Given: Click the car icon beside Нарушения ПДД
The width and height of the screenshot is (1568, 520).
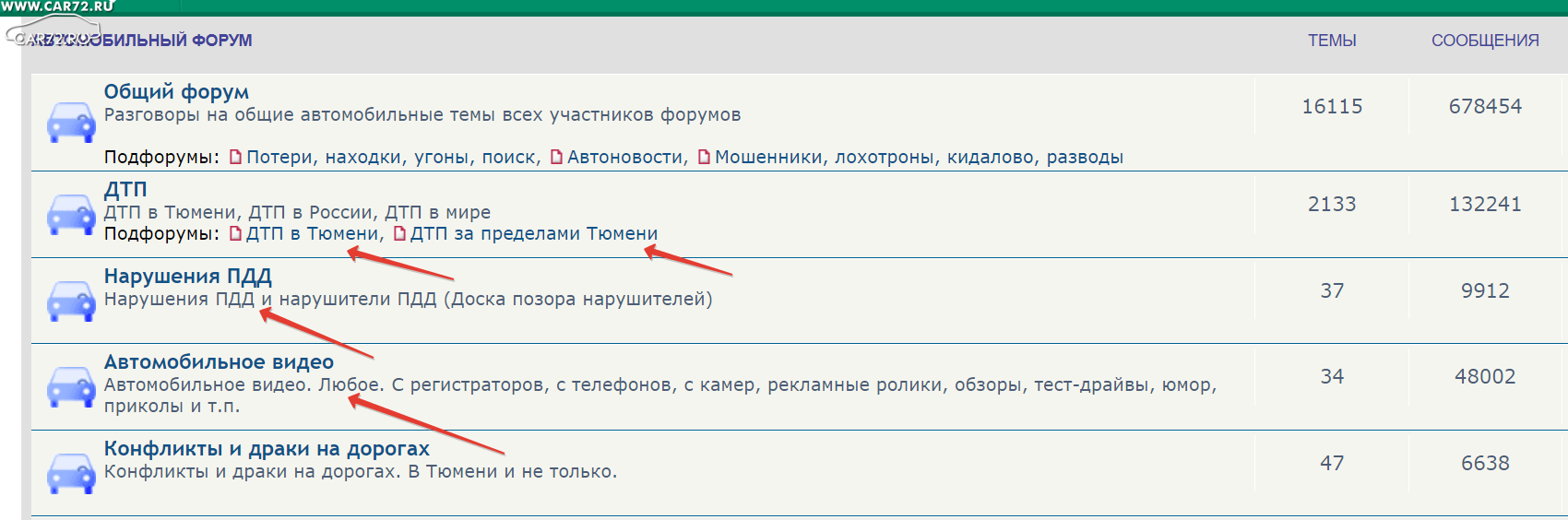Looking at the screenshot, I should (71, 301).
